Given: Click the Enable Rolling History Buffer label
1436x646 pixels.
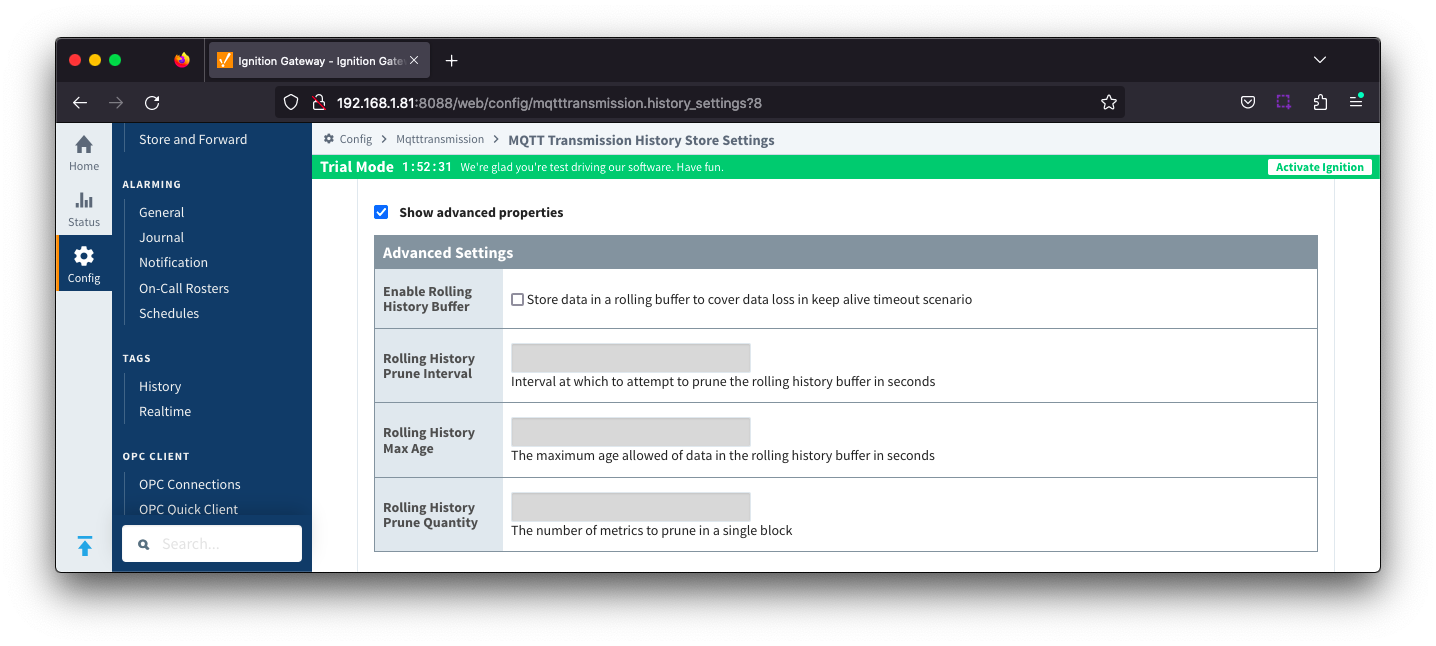Looking at the screenshot, I should click(427, 299).
